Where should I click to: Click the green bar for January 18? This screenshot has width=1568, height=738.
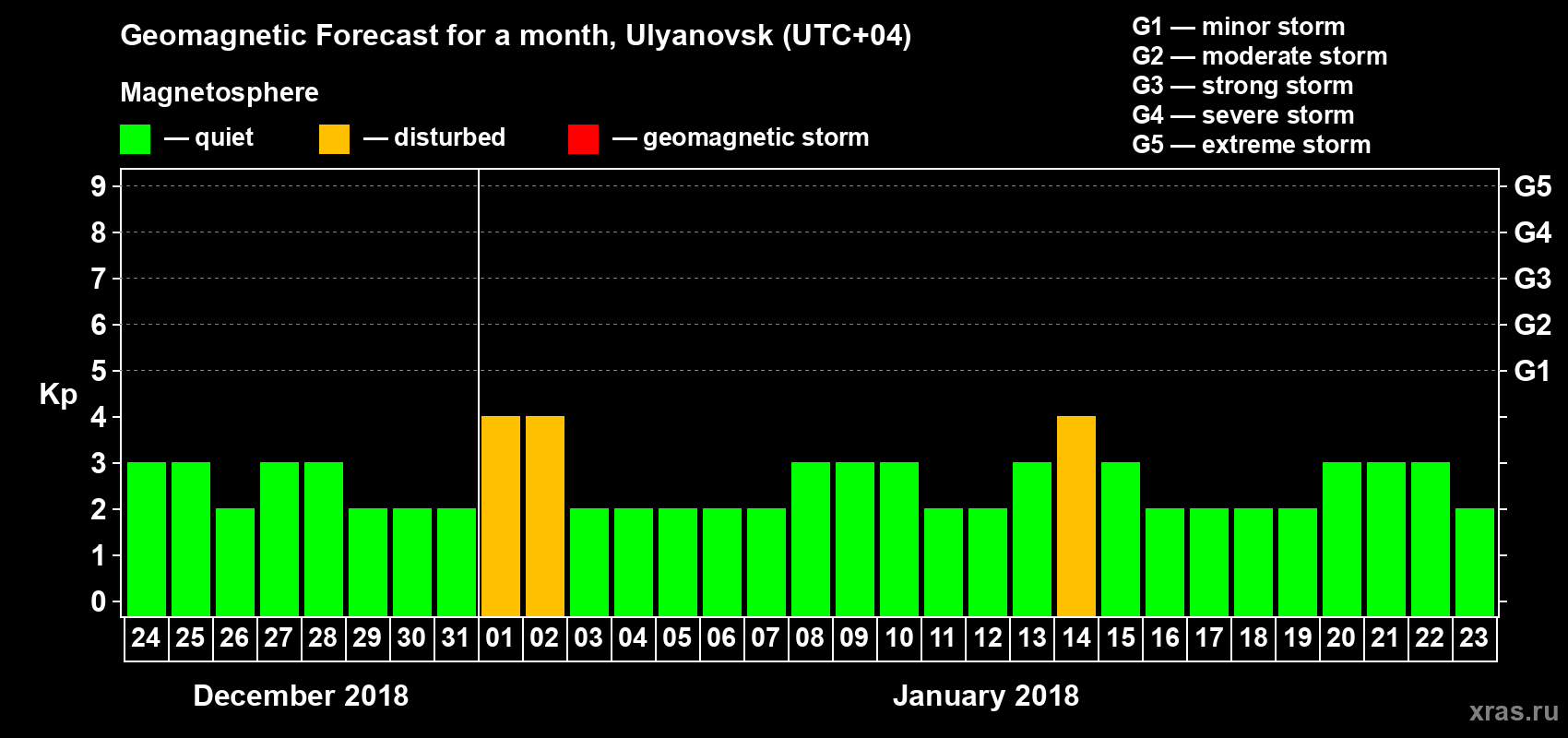click(x=1253, y=562)
